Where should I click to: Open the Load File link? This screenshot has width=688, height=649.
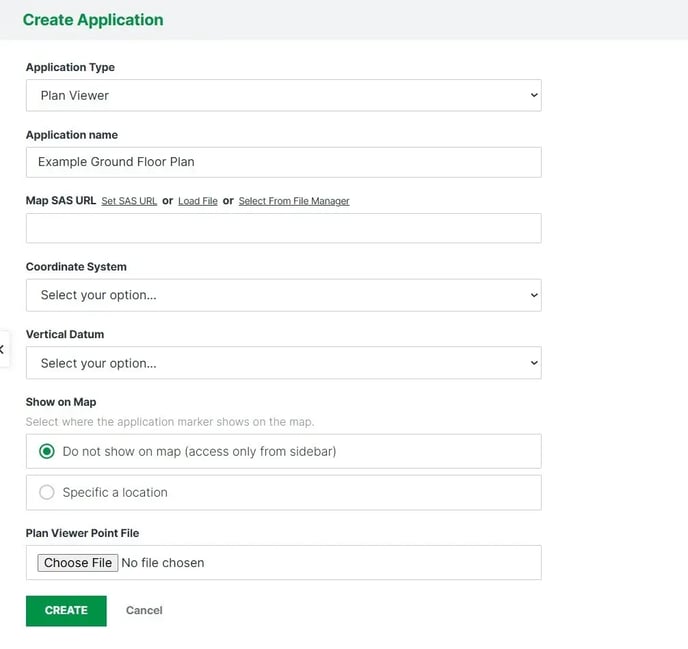tap(197, 201)
